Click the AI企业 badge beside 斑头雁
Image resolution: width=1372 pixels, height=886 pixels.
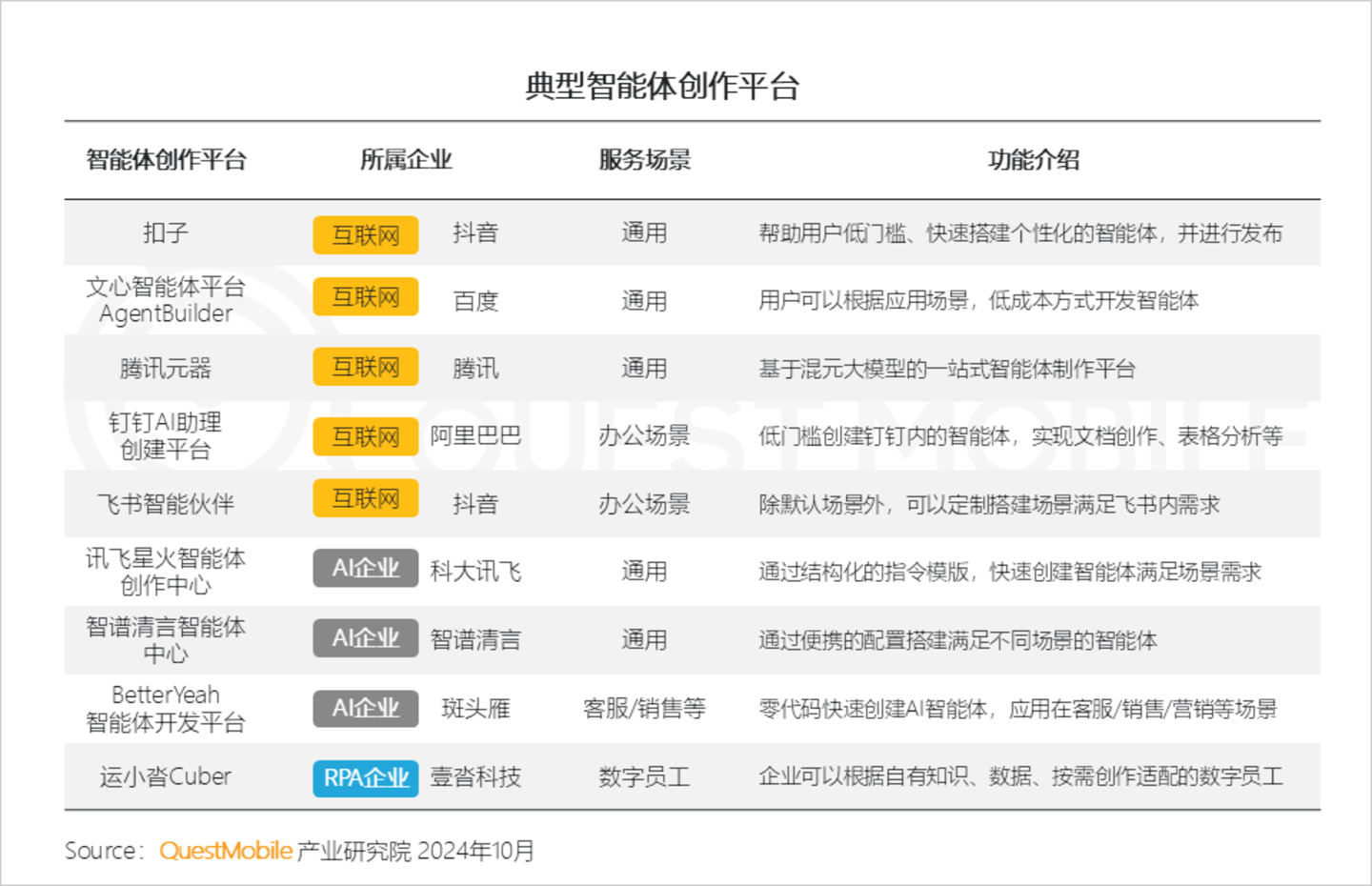tap(365, 709)
